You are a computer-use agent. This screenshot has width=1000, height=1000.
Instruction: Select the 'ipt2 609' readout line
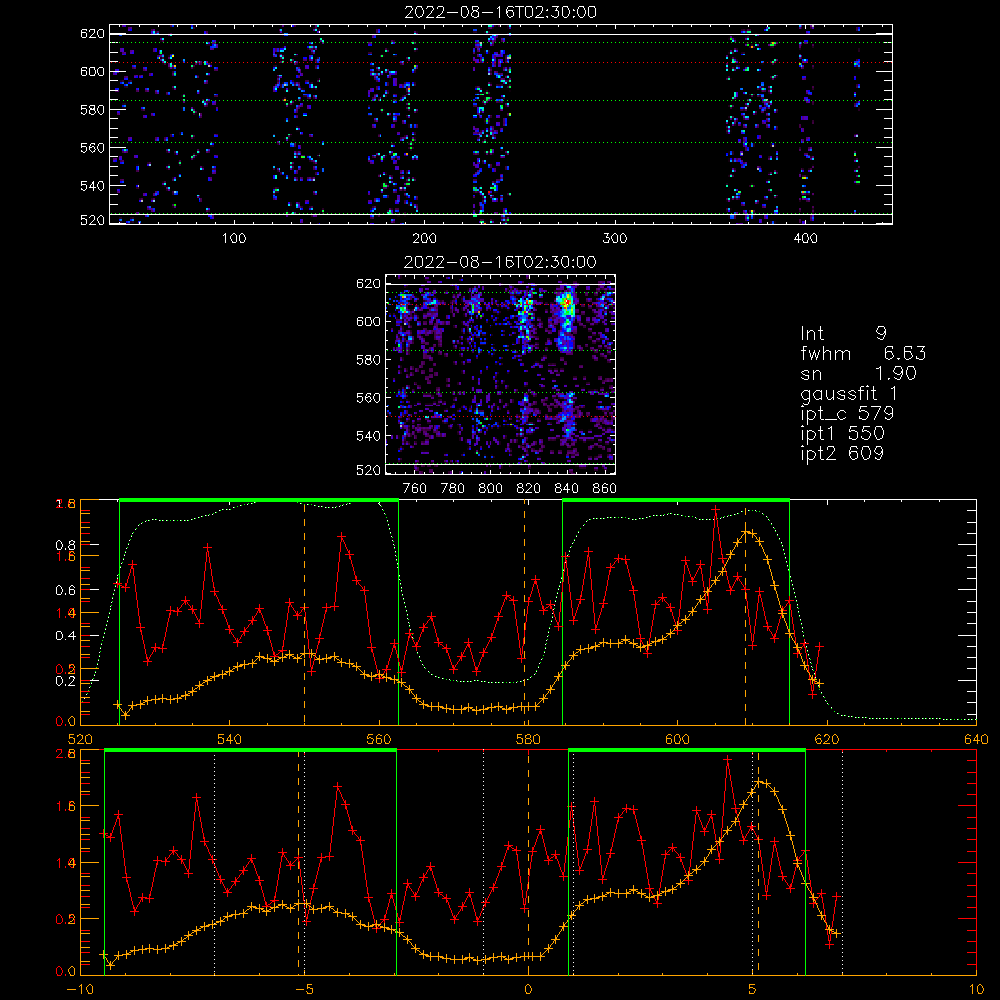click(x=842, y=453)
